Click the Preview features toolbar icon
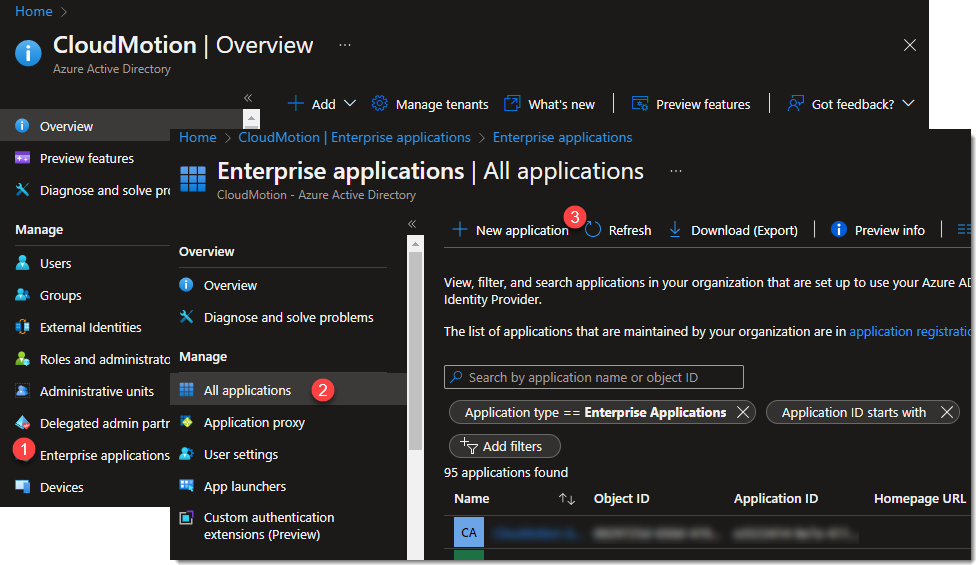 pos(640,104)
